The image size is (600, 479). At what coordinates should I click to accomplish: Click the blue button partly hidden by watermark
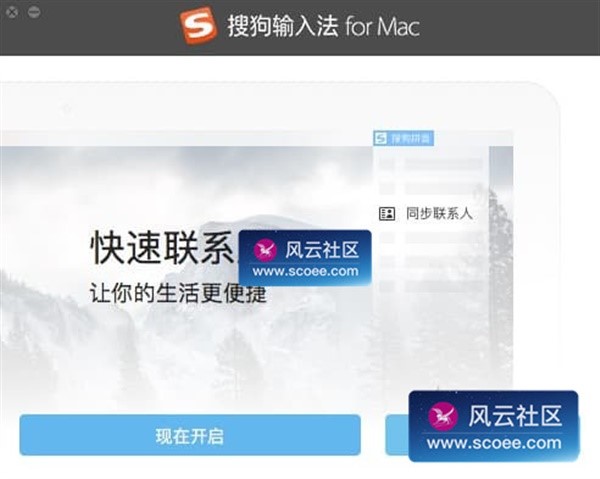tap(397, 435)
